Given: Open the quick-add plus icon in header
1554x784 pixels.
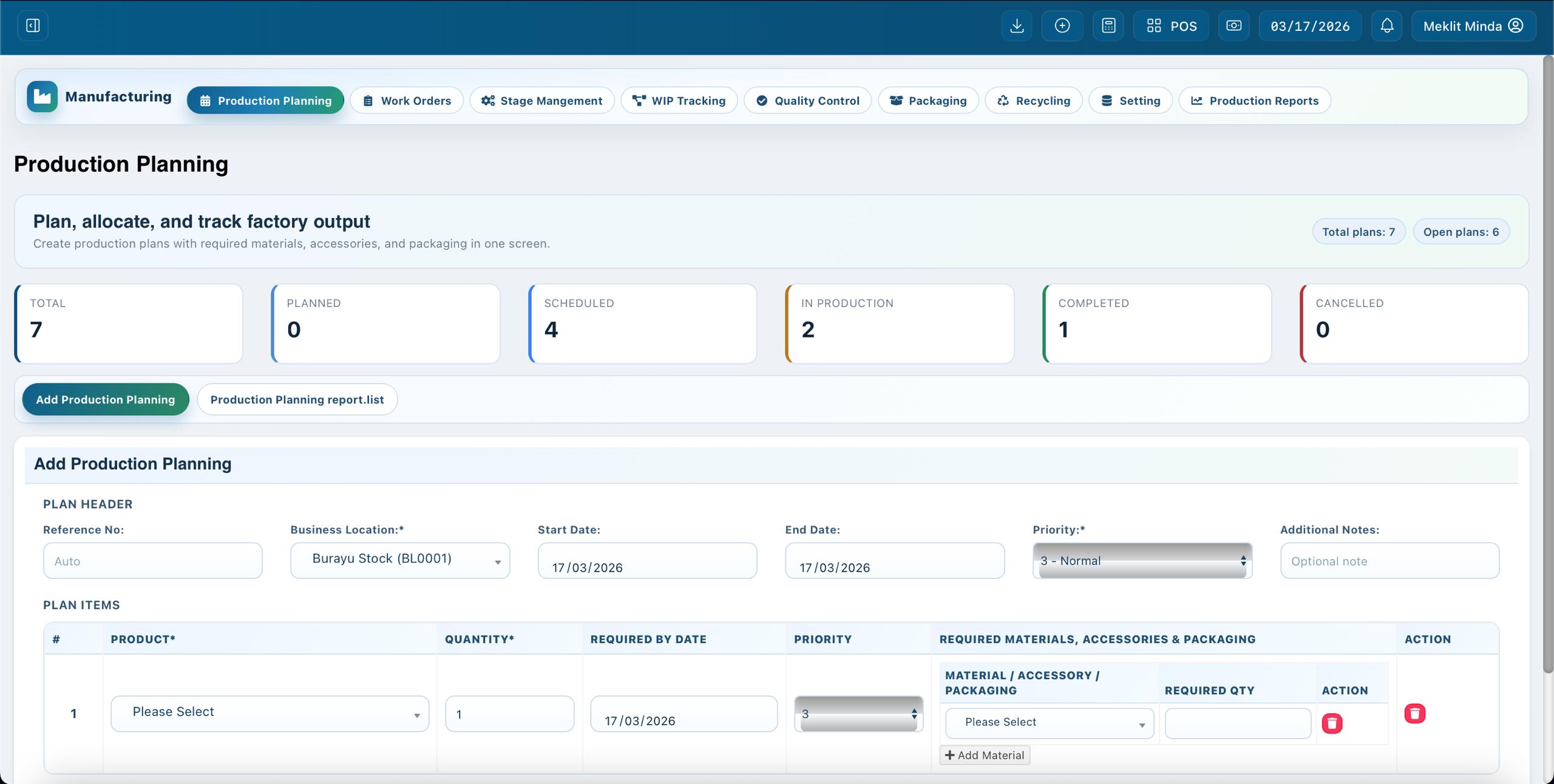Looking at the screenshot, I should [x=1062, y=25].
